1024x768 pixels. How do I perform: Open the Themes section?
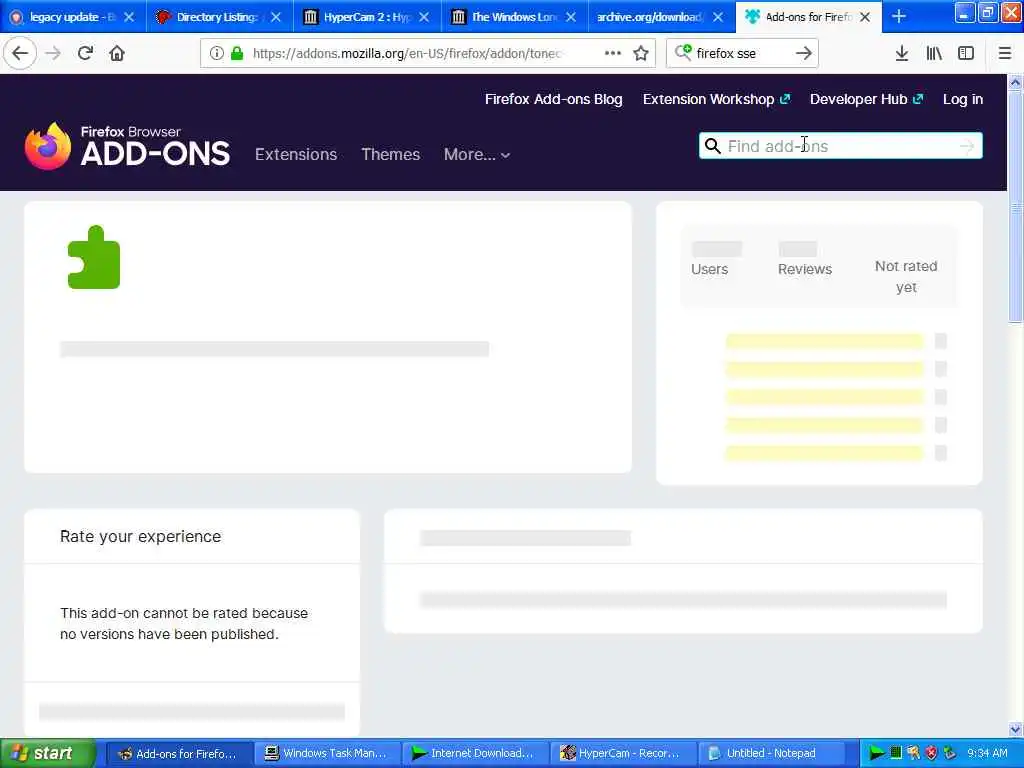pos(391,154)
